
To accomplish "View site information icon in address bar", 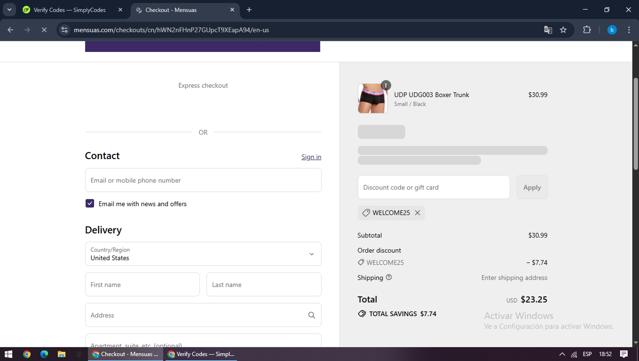I will pos(64,30).
